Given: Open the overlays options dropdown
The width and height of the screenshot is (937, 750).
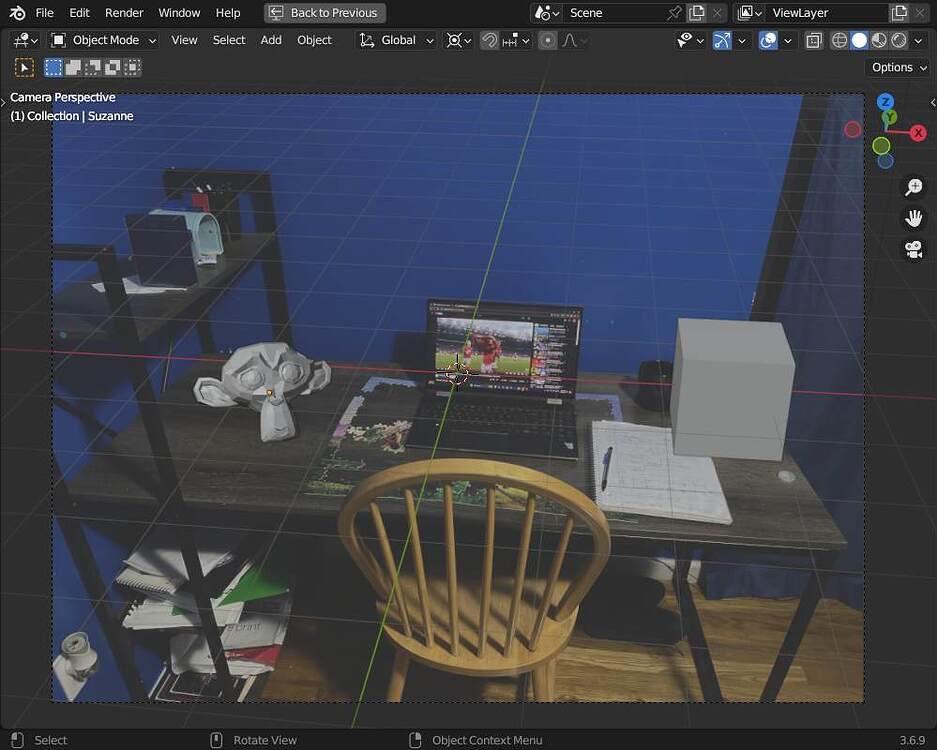Looking at the screenshot, I should [x=788, y=40].
